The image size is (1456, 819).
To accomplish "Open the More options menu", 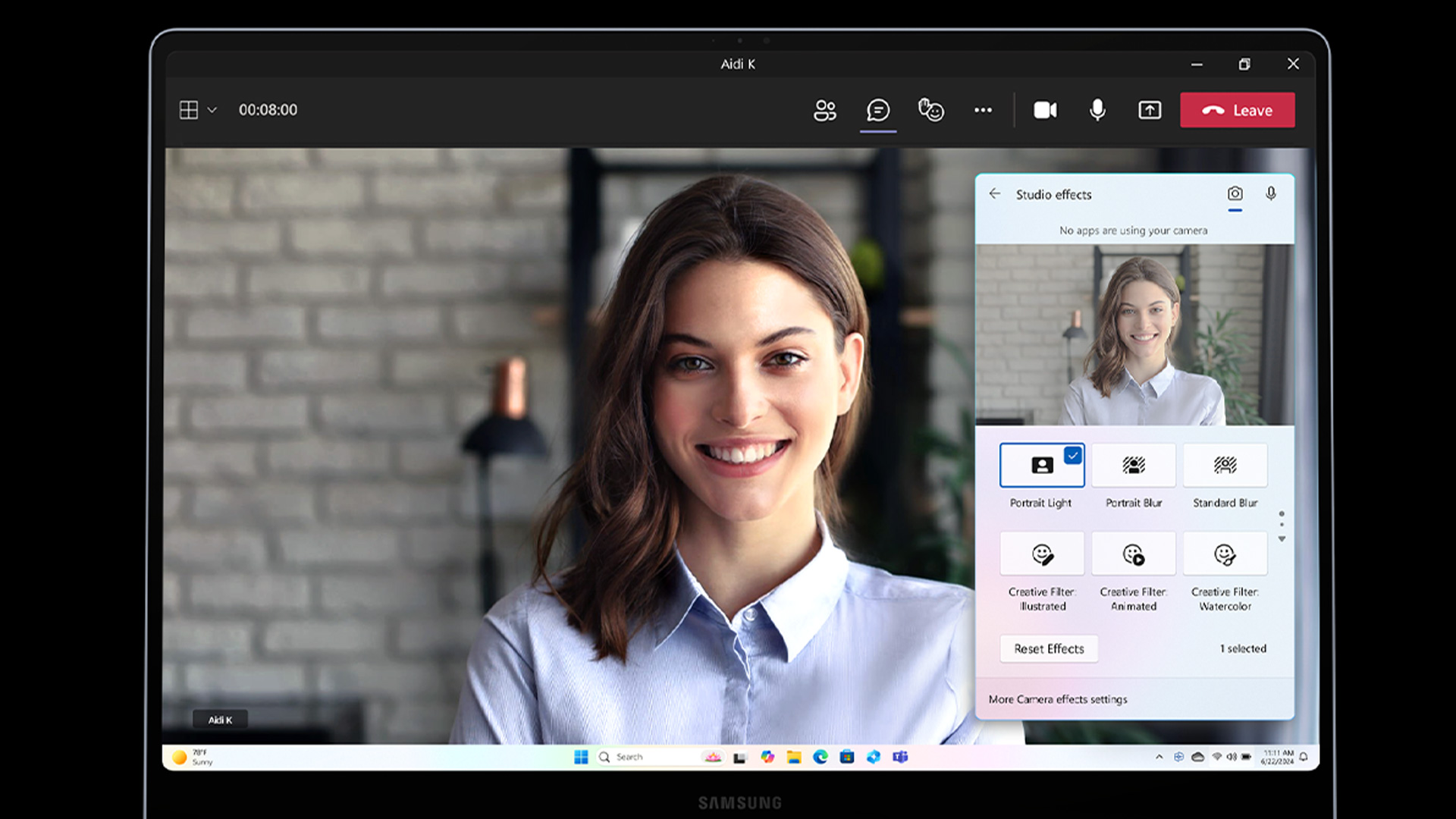I will click(x=983, y=110).
